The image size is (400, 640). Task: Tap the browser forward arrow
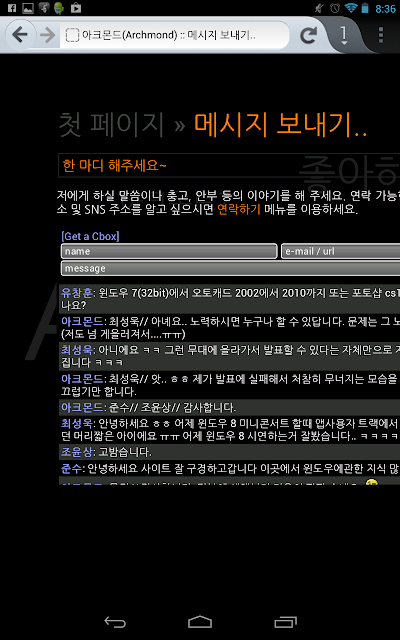coord(47,36)
